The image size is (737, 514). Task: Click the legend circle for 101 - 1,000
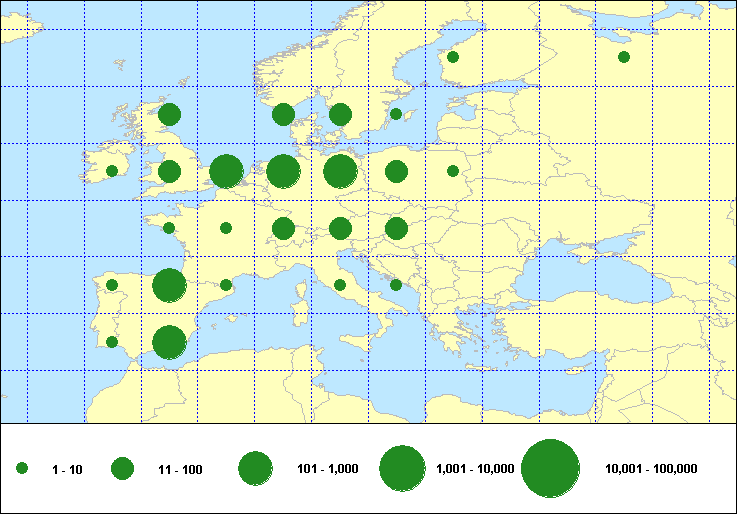(256, 468)
